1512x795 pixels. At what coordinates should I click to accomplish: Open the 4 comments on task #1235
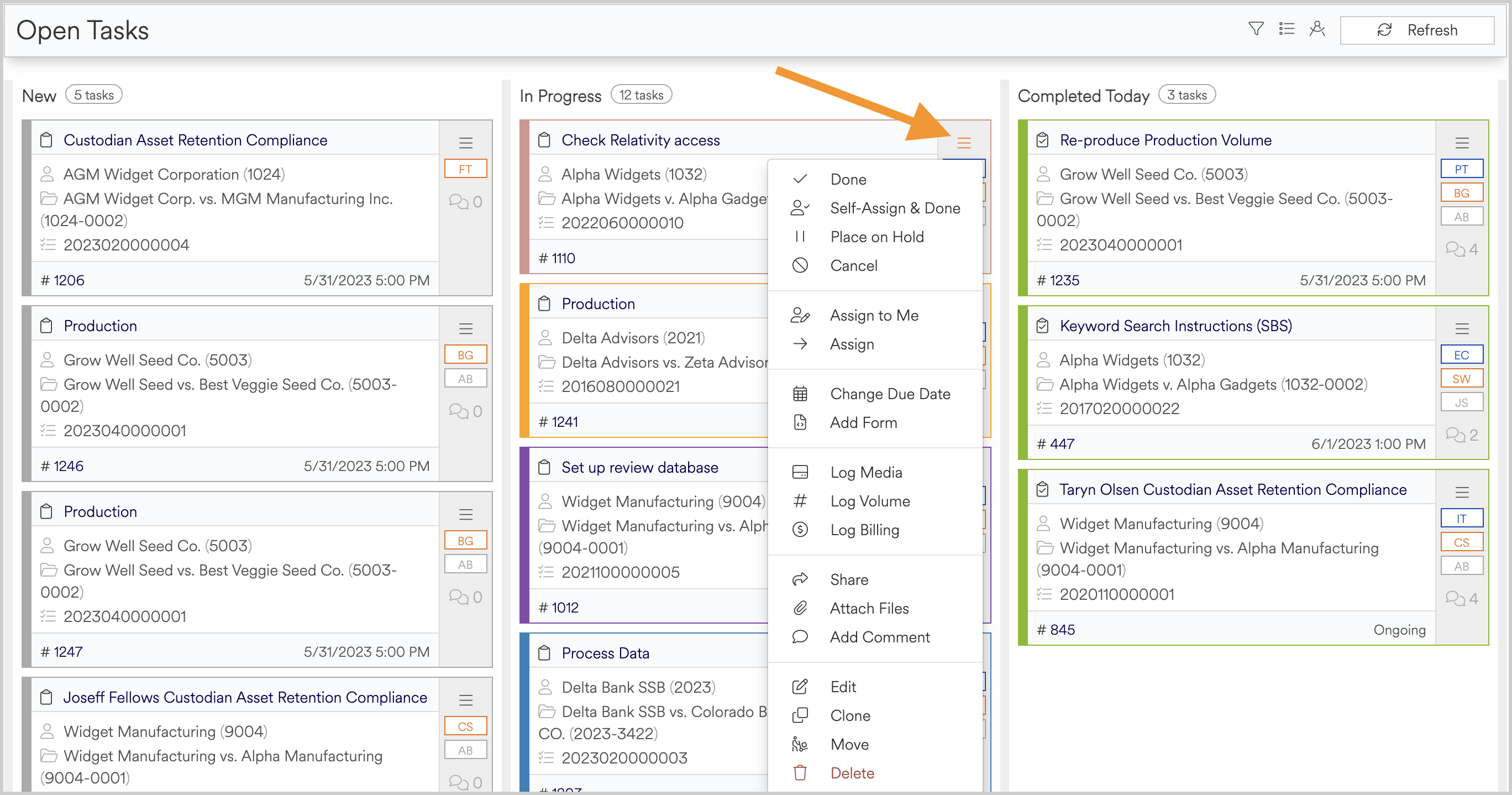coord(1462,249)
